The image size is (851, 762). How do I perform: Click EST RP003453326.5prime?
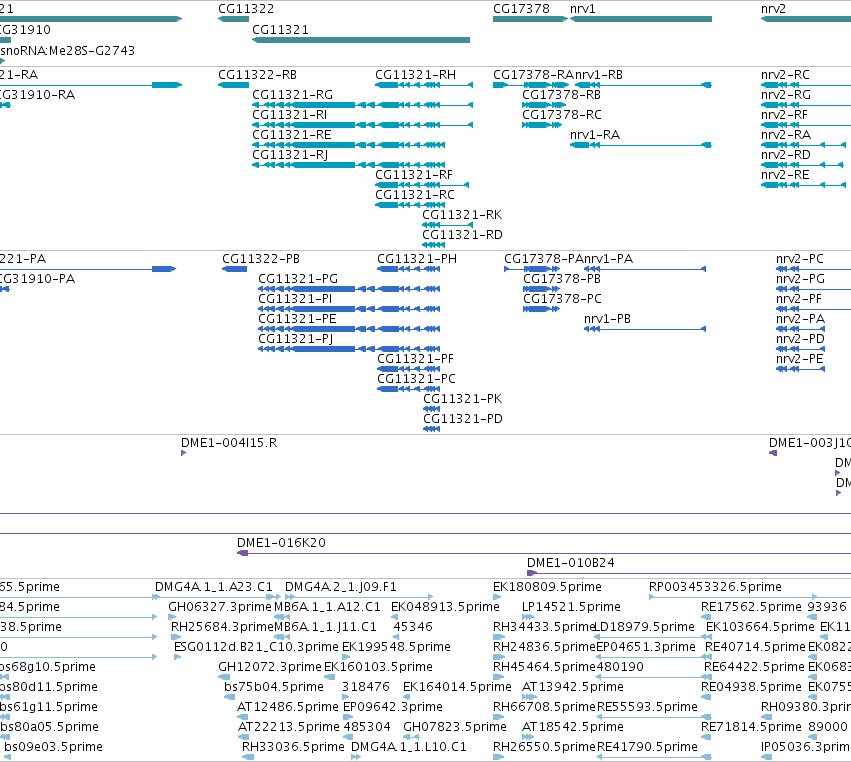[x=715, y=587]
